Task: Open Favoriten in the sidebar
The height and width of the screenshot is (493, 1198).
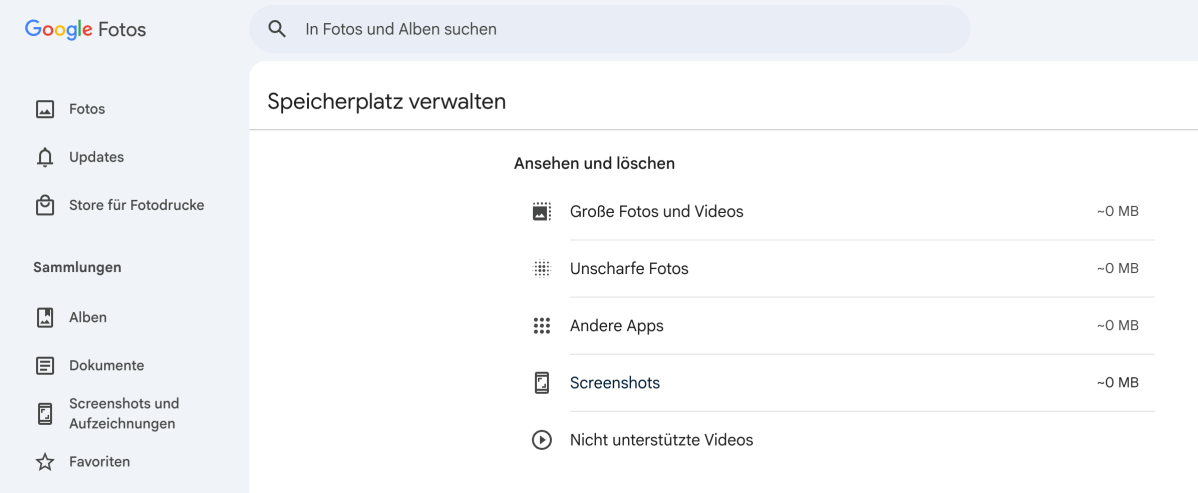Action: [x=99, y=462]
